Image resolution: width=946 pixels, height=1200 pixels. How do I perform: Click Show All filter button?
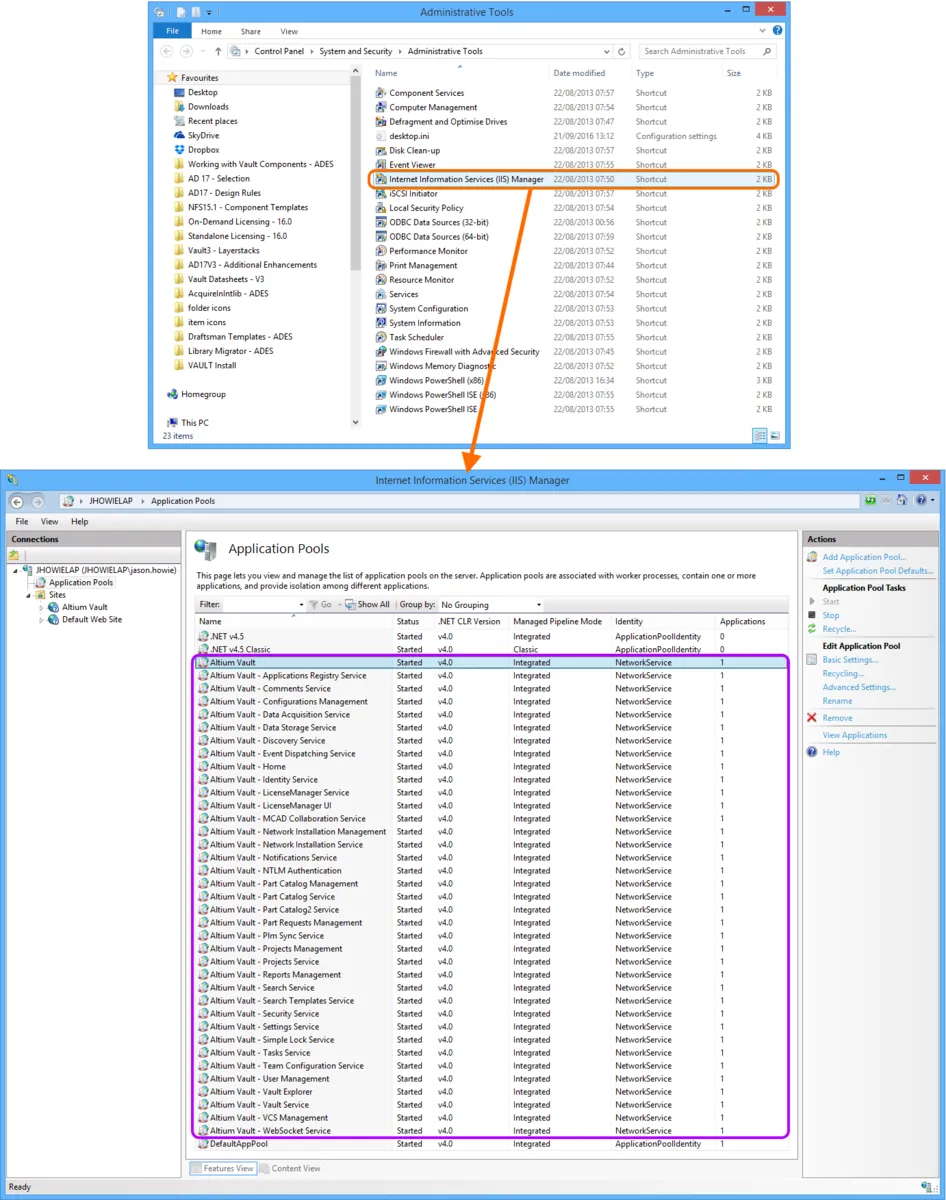[x=368, y=605]
